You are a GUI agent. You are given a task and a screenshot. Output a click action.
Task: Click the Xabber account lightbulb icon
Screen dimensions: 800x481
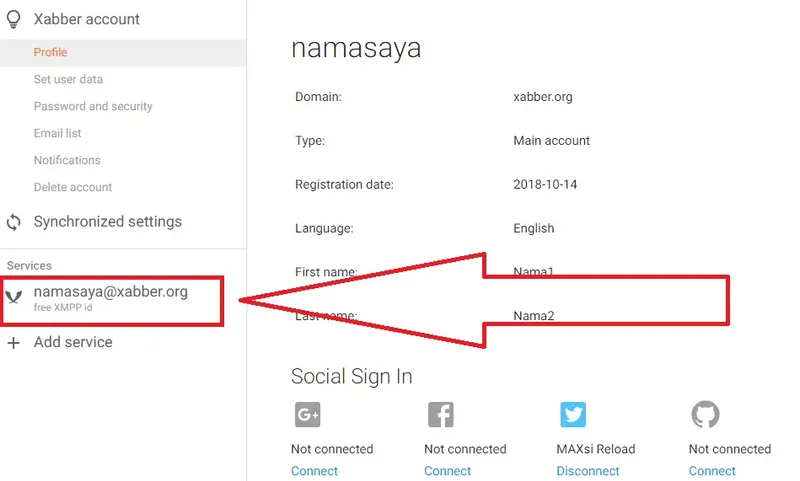coord(14,19)
